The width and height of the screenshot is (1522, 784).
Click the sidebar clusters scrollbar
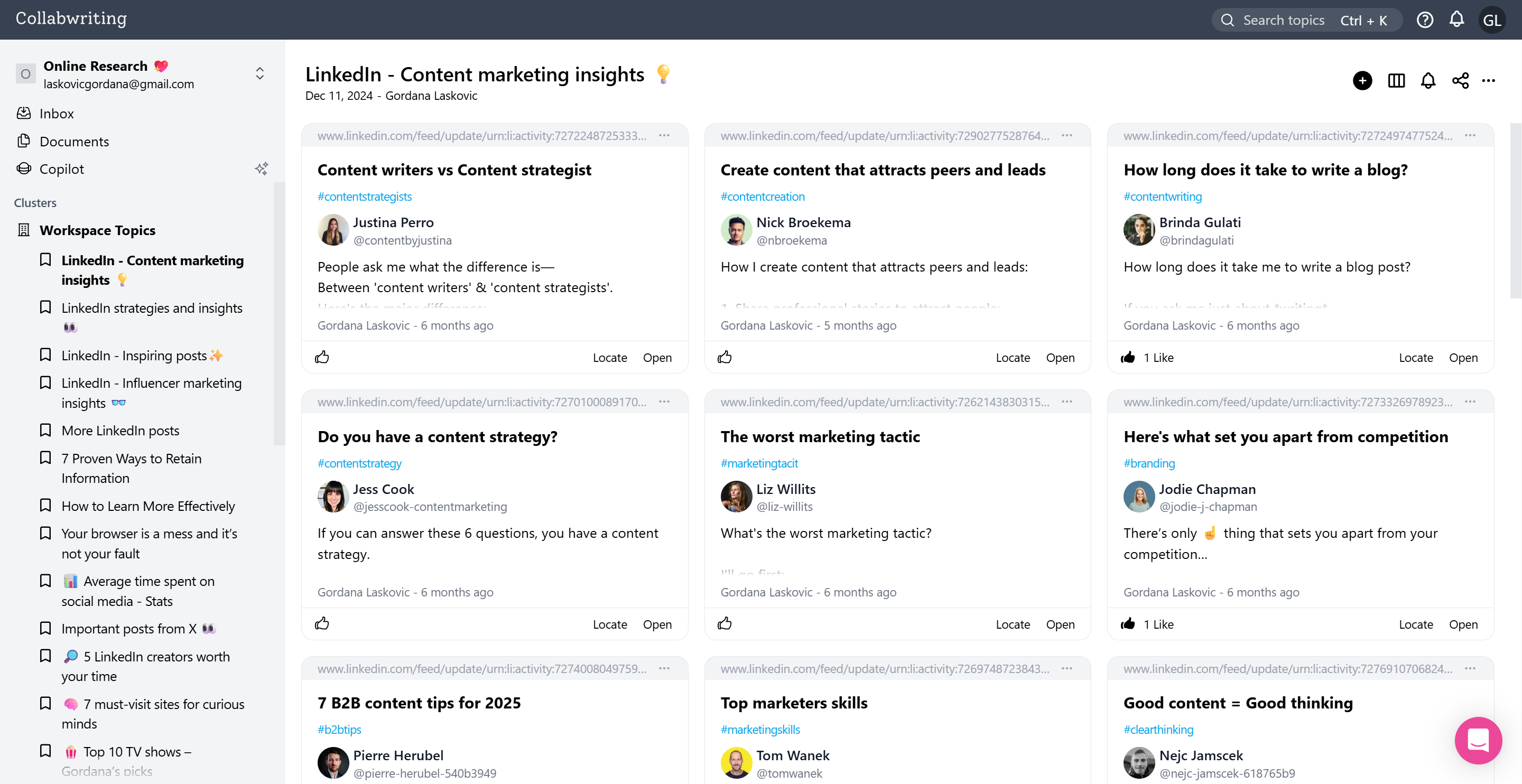(279, 313)
